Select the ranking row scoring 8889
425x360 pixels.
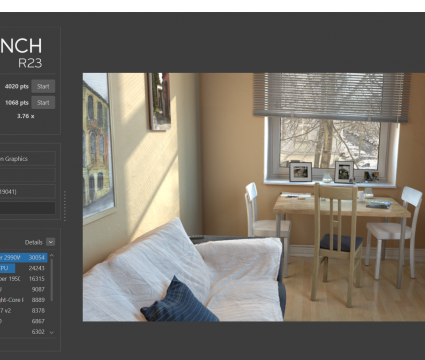(23, 300)
